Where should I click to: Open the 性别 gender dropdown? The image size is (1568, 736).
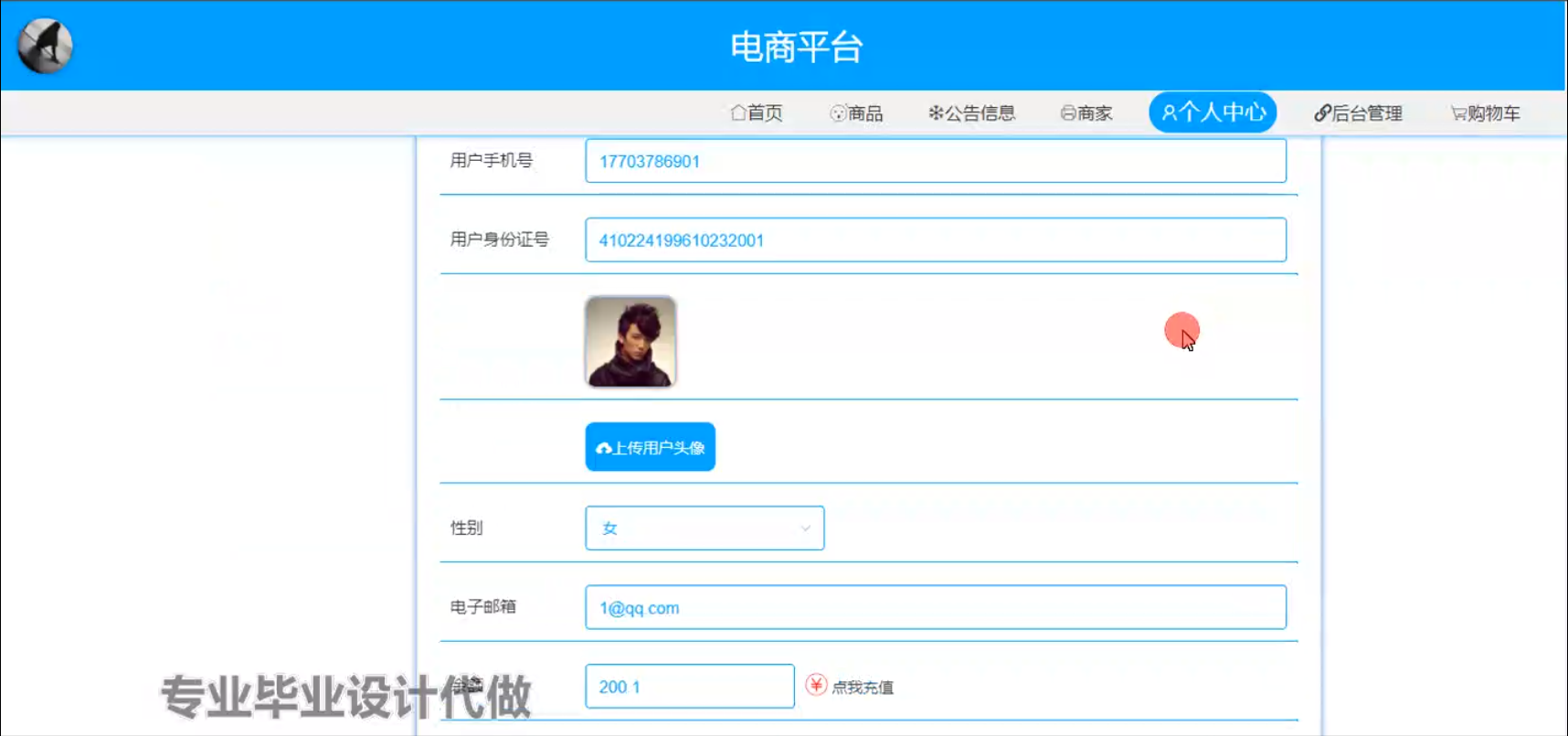[x=705, y=528]
